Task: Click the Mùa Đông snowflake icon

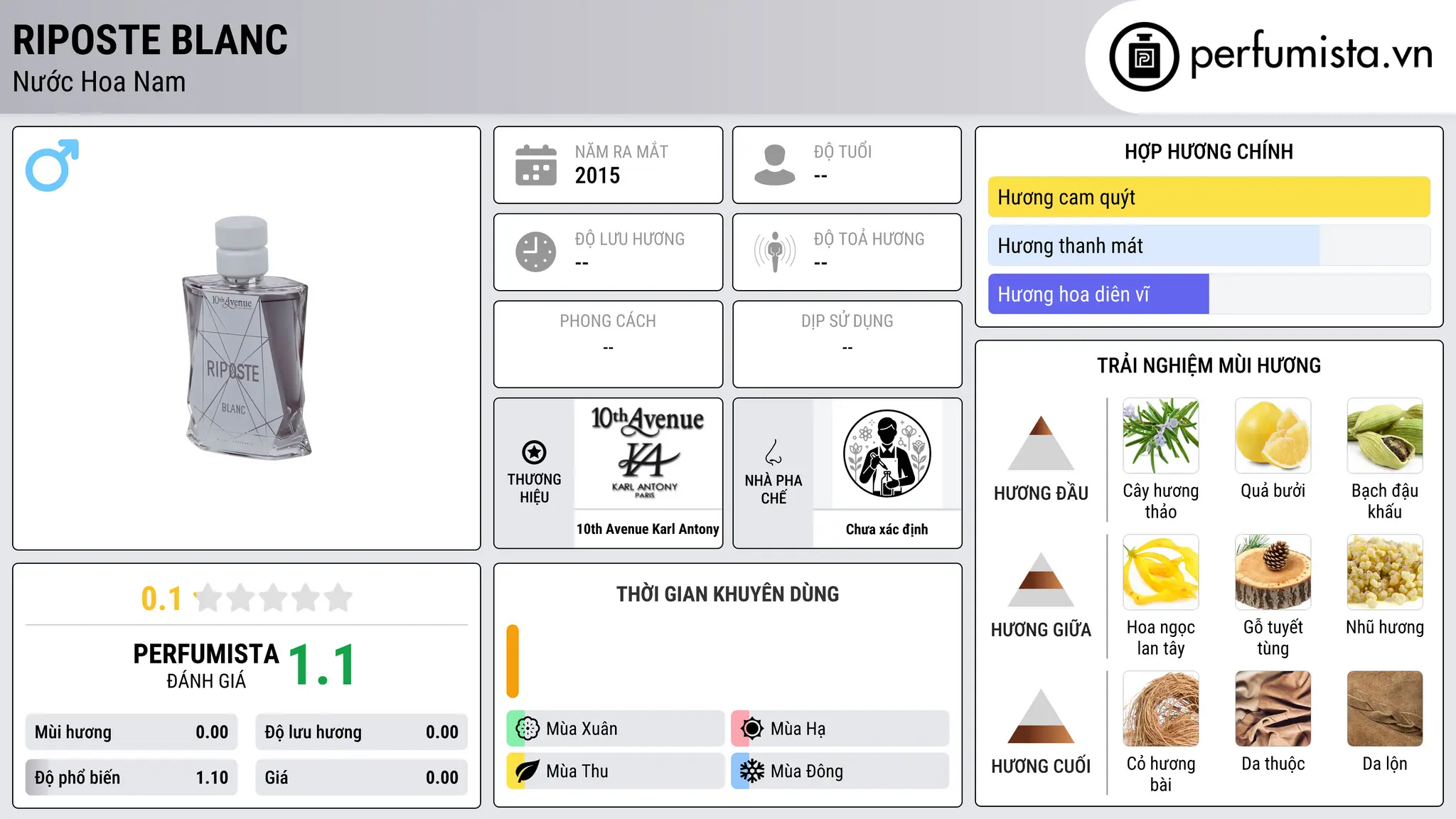Action: (752, 771)
